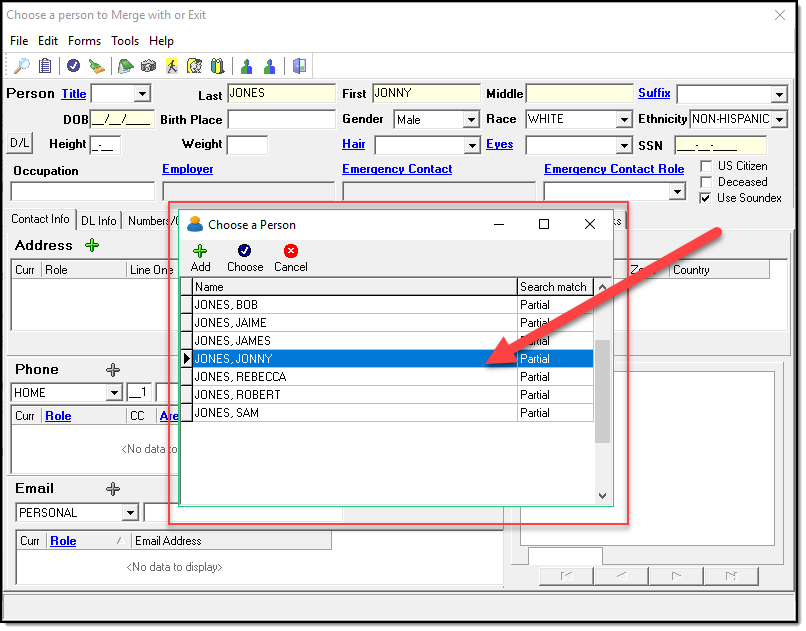Enable the US Citizen checkbox
The height and width of the screenshot is (631, 806).
(x=706, y=166)
